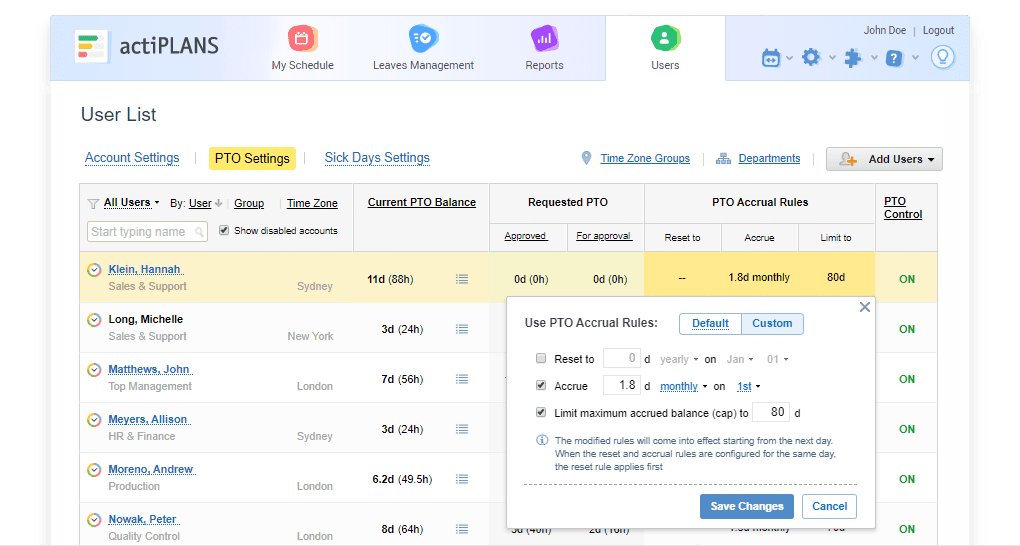Image resolution: width=1020 pixels, height=546 pixels.
Task: Toggle PTO Control ON for Meyers, Allison
Action: [x=907, y=430]
